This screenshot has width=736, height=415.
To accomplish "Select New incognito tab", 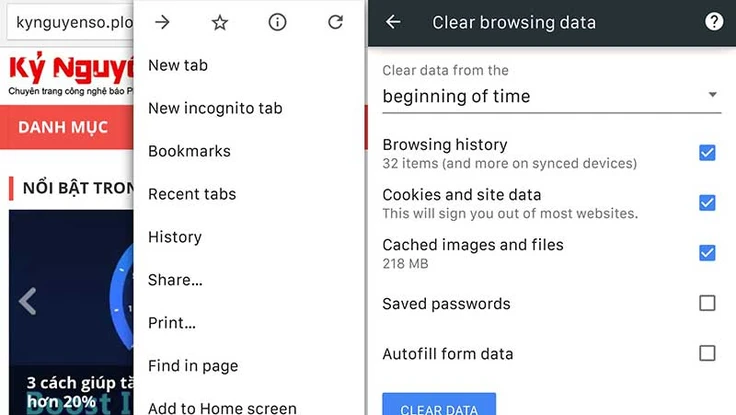I will click(215, 108).
